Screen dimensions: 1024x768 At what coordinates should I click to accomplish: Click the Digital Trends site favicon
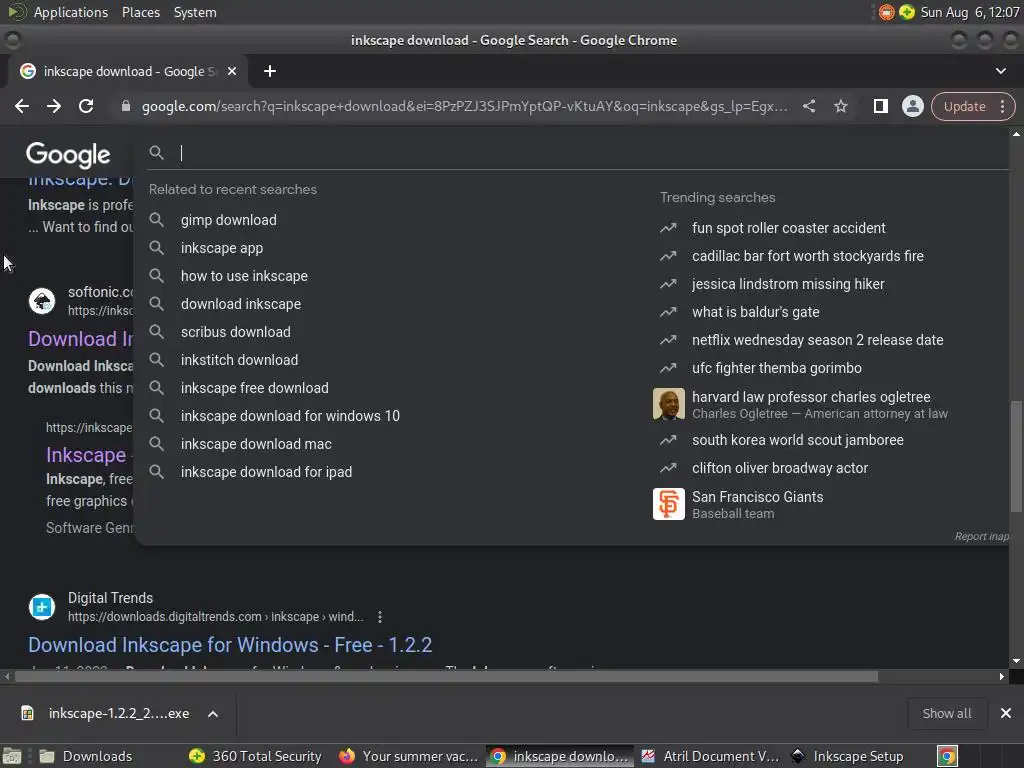[x=42, y=607]
